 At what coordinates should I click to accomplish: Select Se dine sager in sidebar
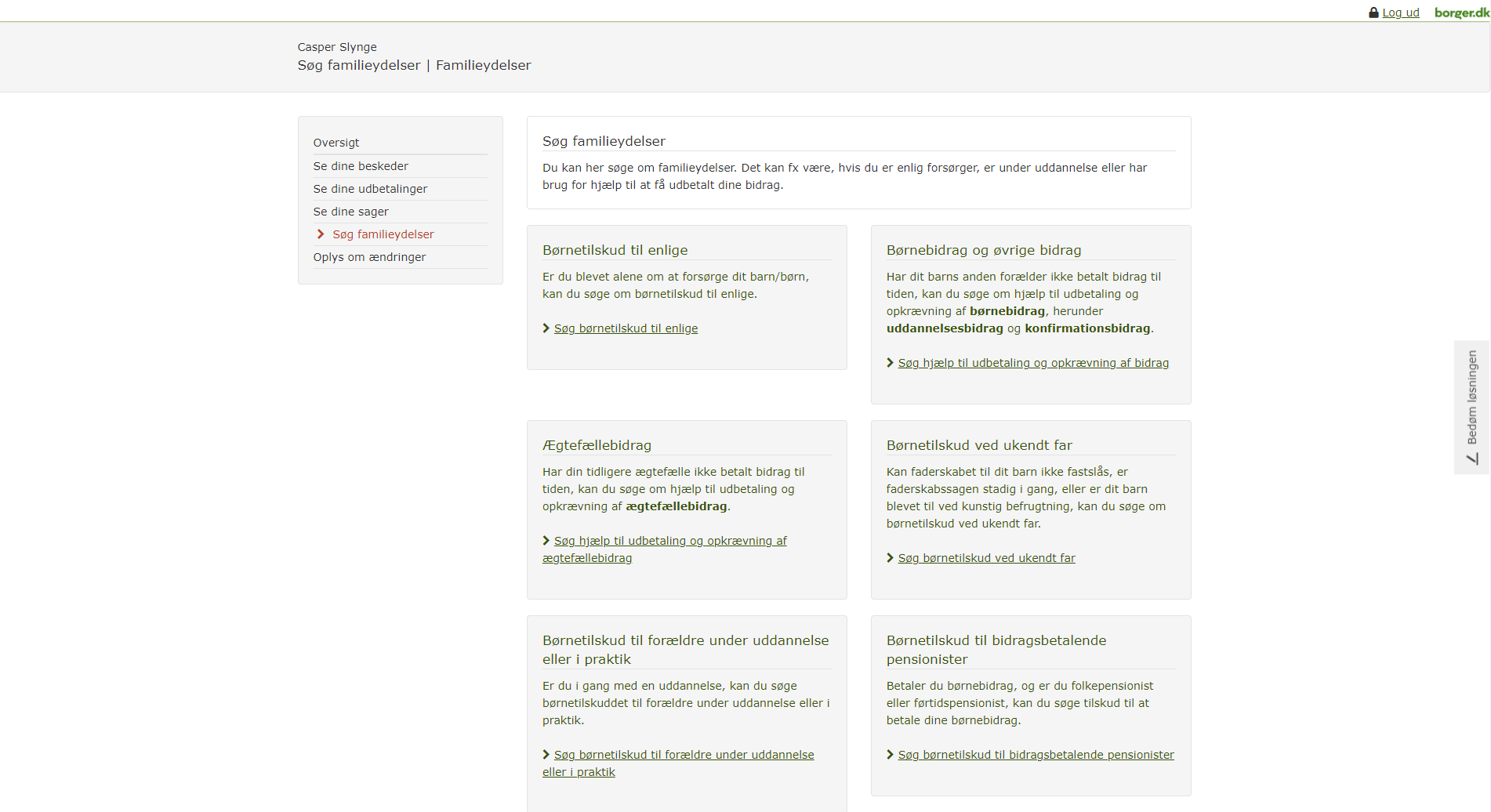click(350, 212)
